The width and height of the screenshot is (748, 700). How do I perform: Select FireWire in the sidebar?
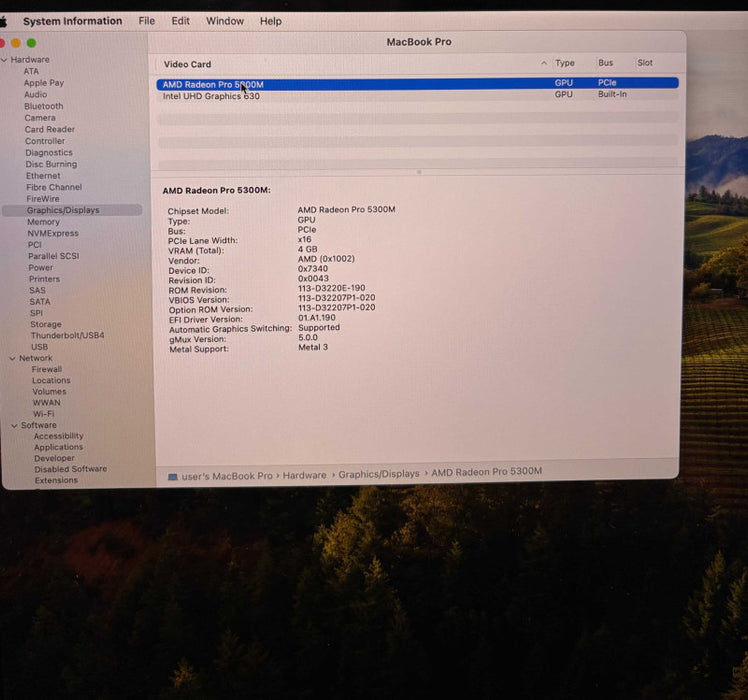[43, 199]
